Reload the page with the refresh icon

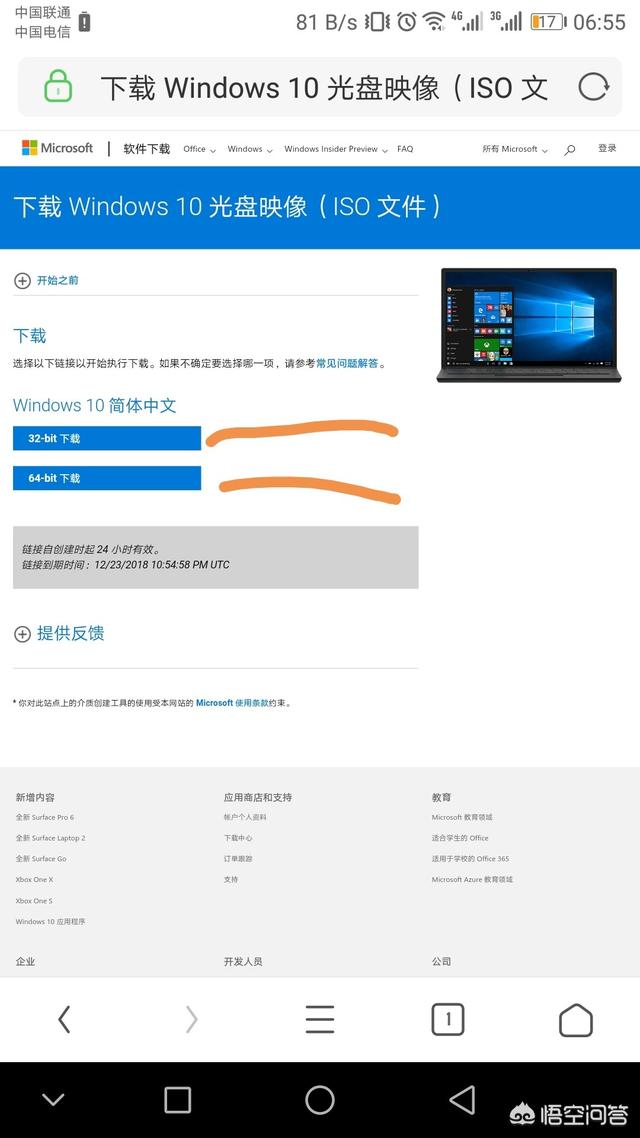click(x=594, y=87)
